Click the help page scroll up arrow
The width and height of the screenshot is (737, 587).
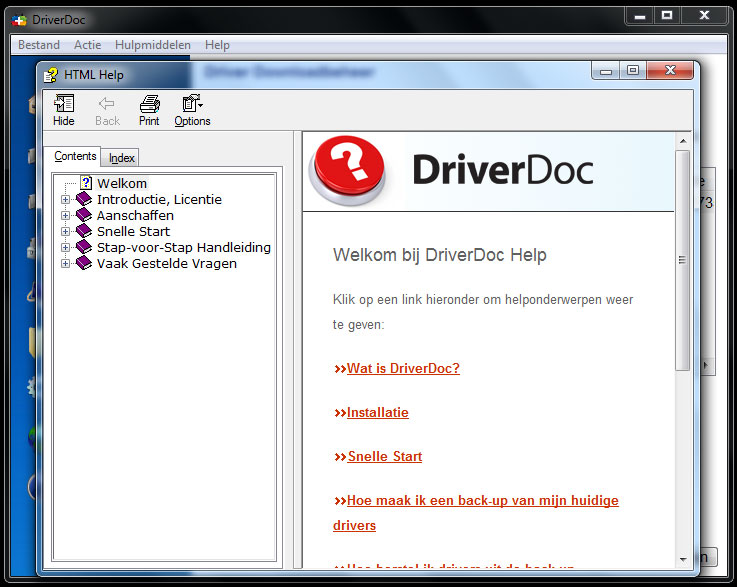click(683, 141)
